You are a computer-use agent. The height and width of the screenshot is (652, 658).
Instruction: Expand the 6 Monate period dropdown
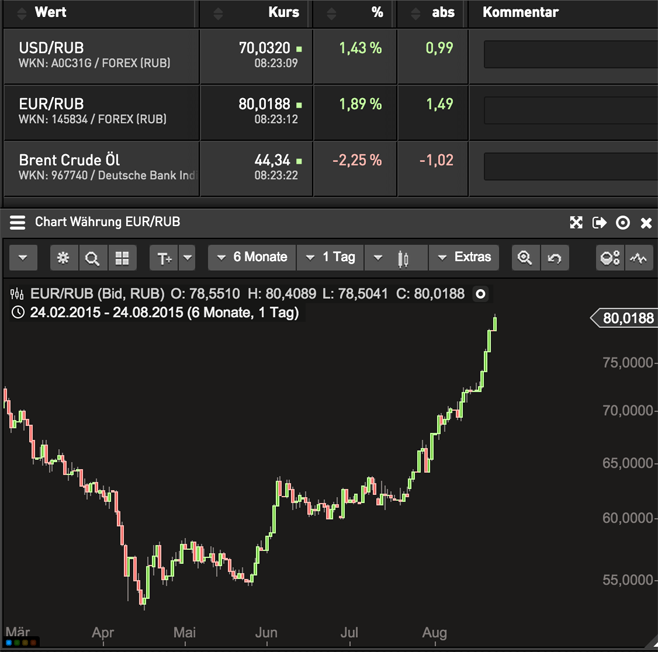tap(252, 258)
